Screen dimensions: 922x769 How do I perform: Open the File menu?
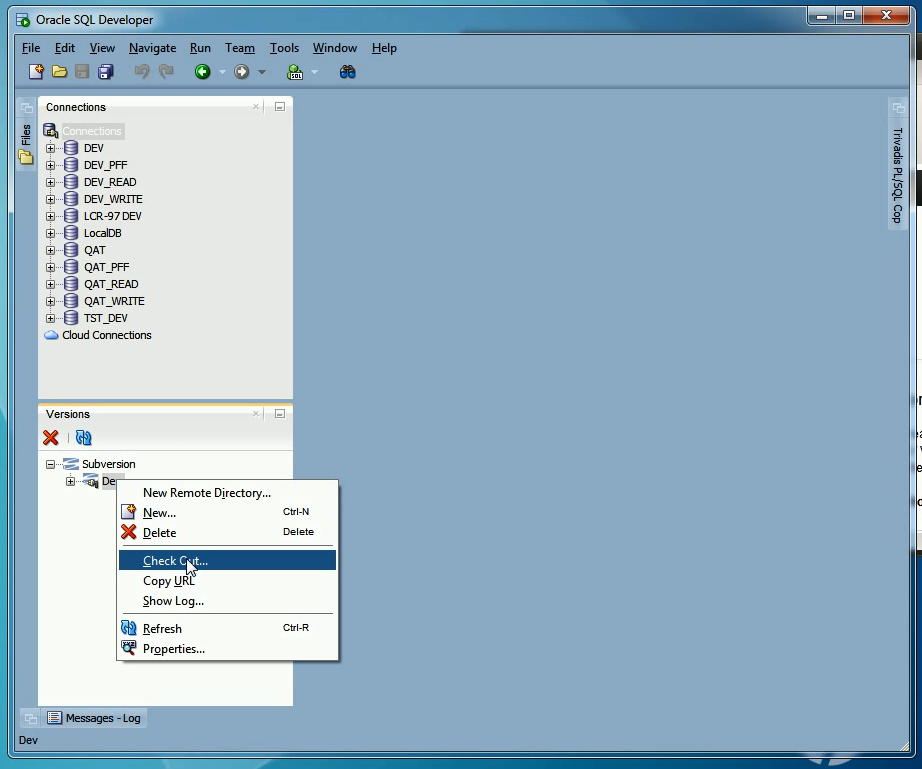(31, 48)
